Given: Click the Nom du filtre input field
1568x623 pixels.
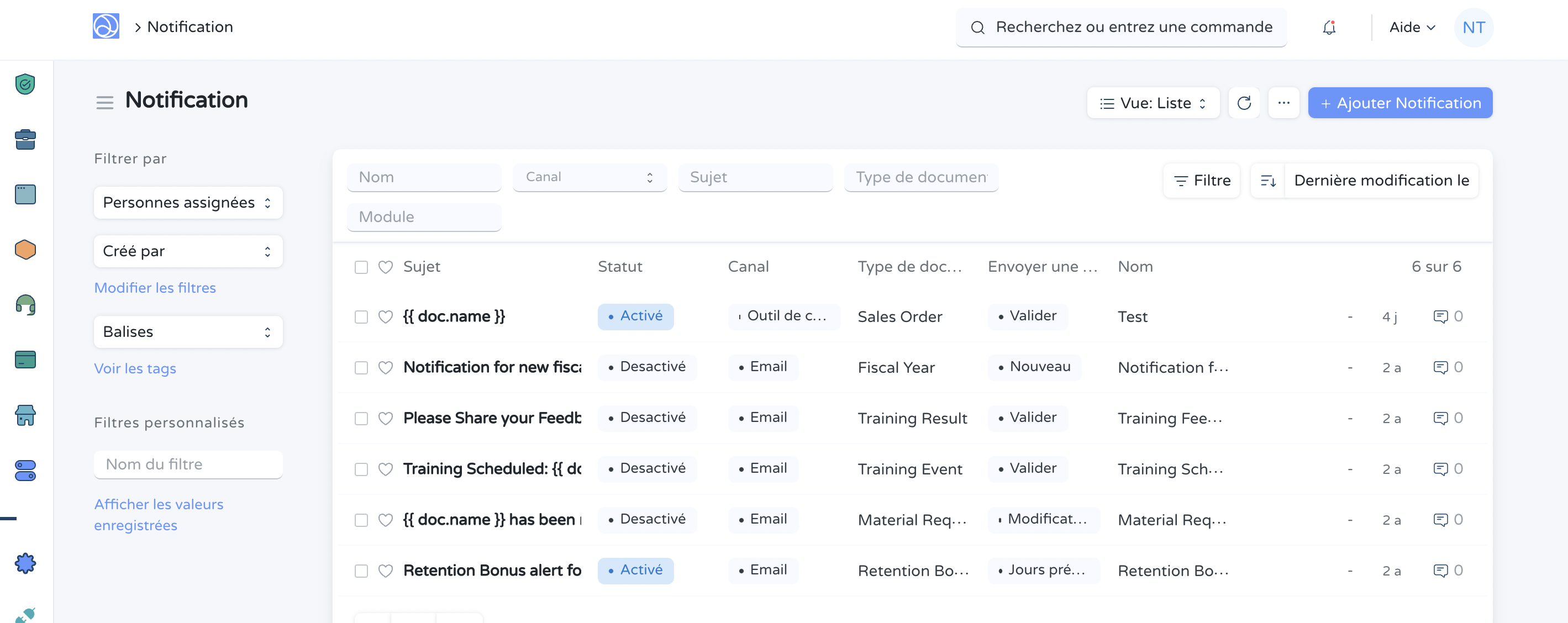Looking at the screenshot, I should pyautogui.click(x=187, y=464).
